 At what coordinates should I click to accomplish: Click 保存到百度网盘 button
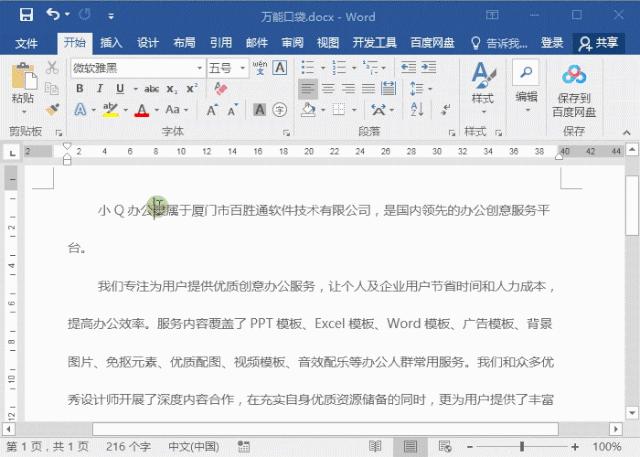(574, 91)
